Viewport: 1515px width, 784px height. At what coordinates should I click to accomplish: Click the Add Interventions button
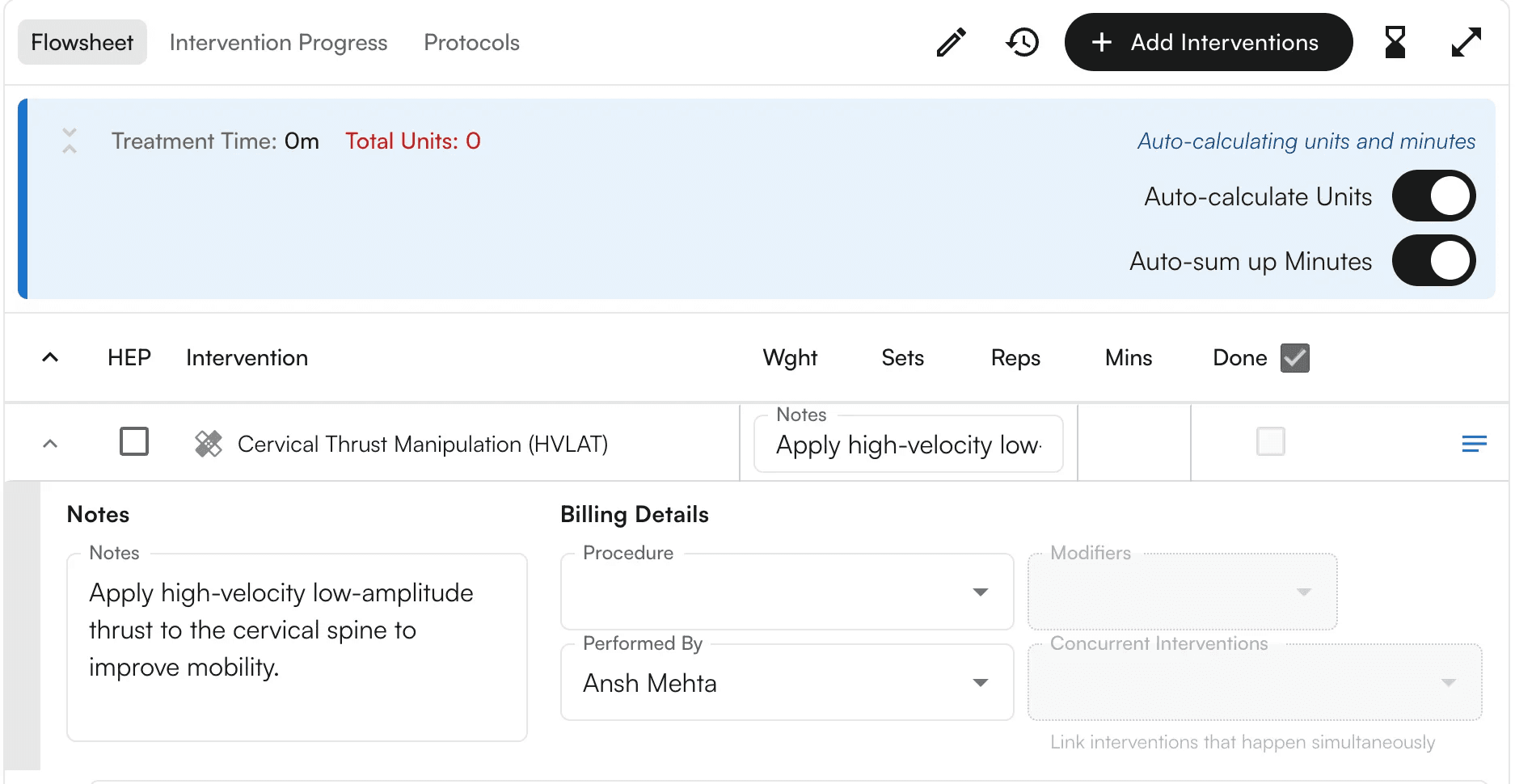tap(1208, 43)
